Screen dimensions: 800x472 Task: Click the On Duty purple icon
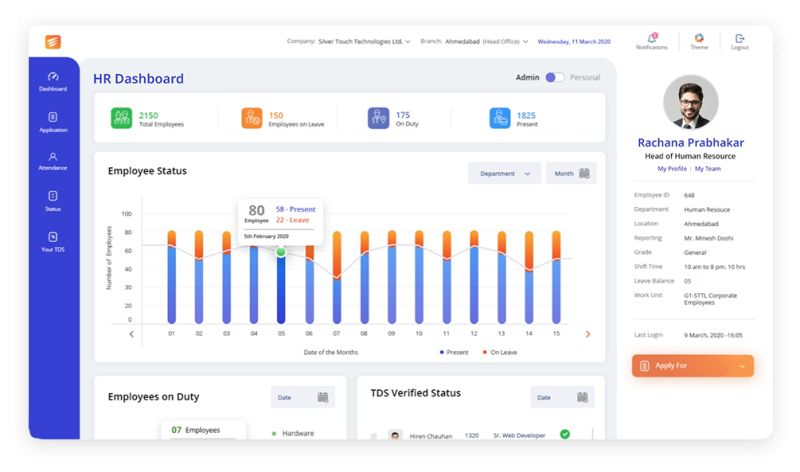(x=377, y=118)
